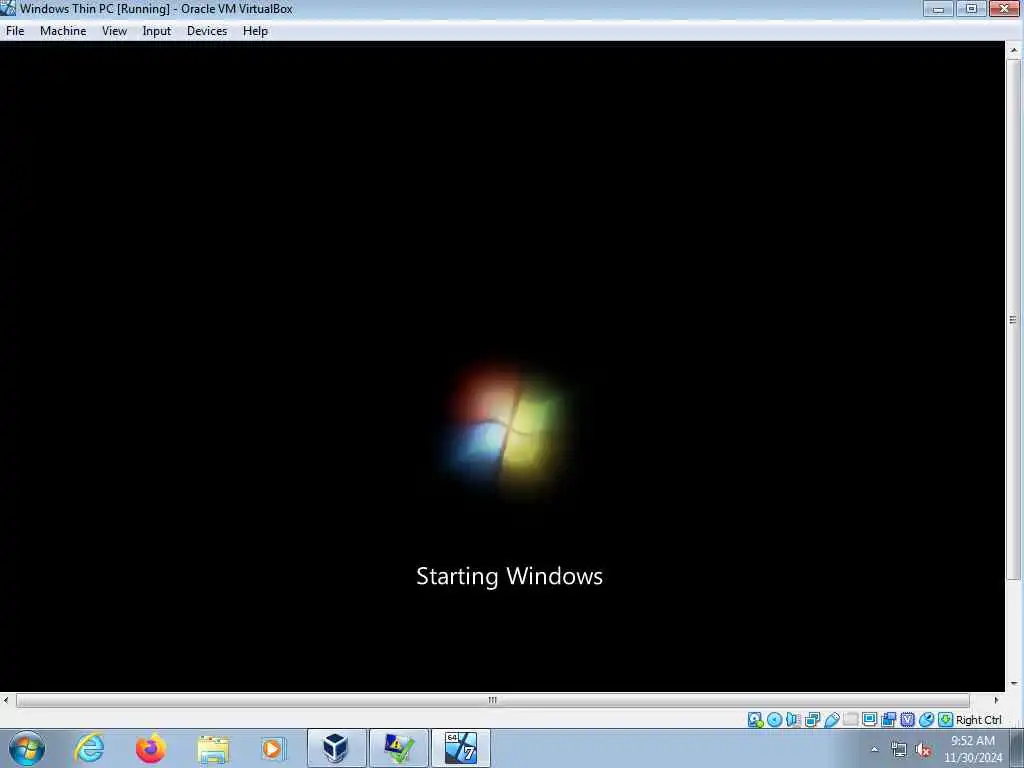Open the Help menu

coord(255,31)
